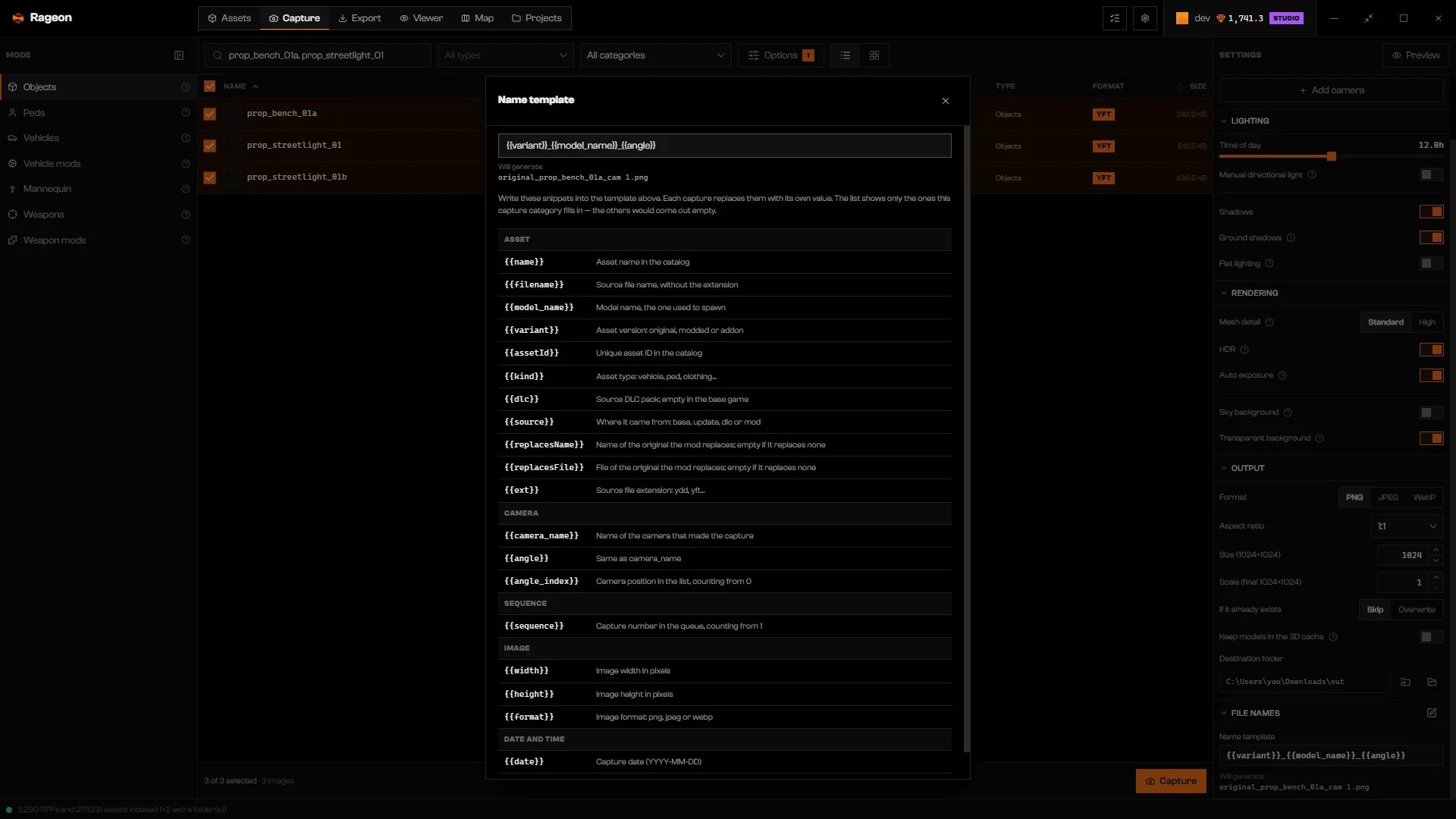
Task: Click the Preview button
Action: coord(1416,55)
